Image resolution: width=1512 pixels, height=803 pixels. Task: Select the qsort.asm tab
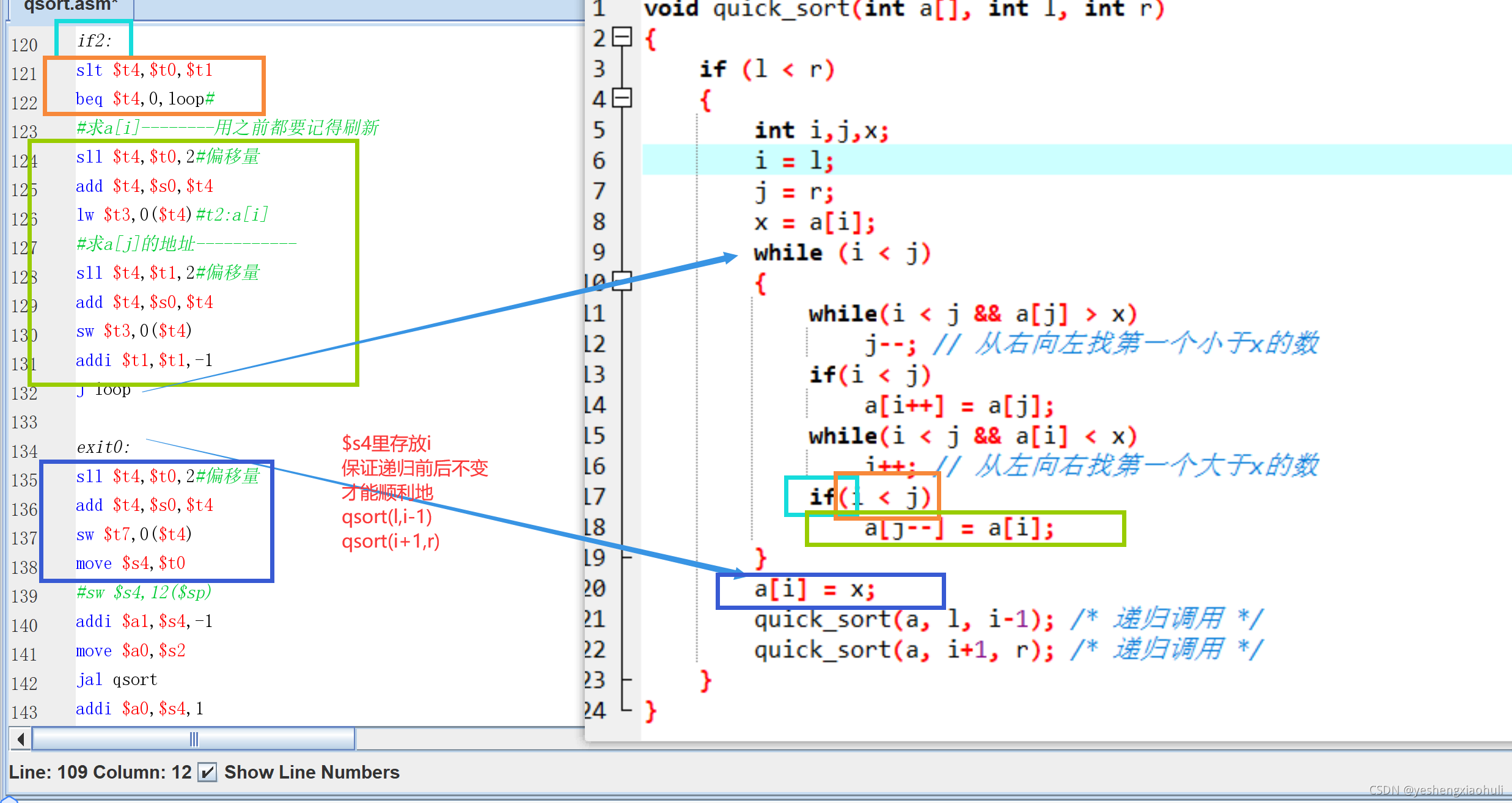(70, 7)
